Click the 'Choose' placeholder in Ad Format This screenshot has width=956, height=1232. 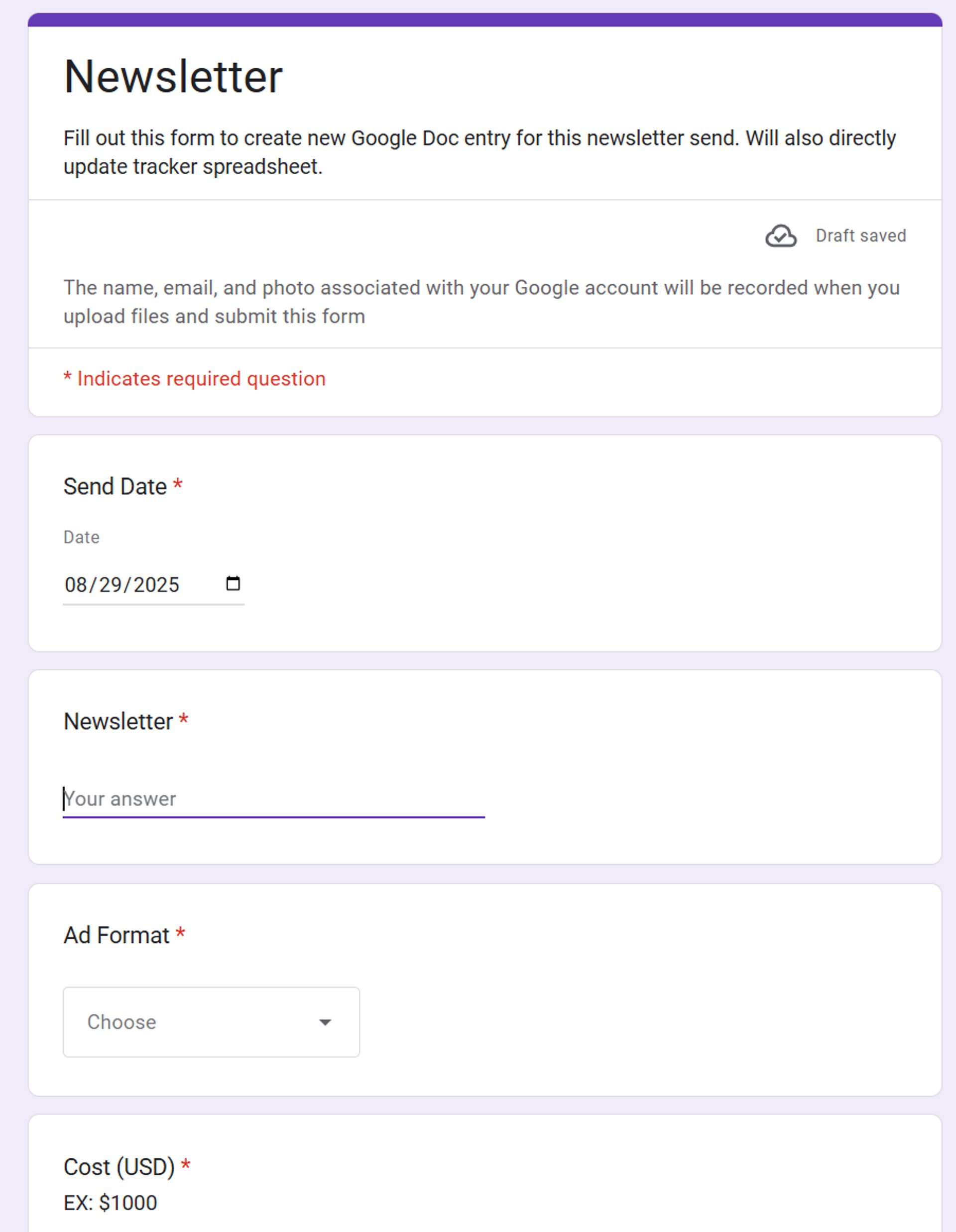point(122,1022)
